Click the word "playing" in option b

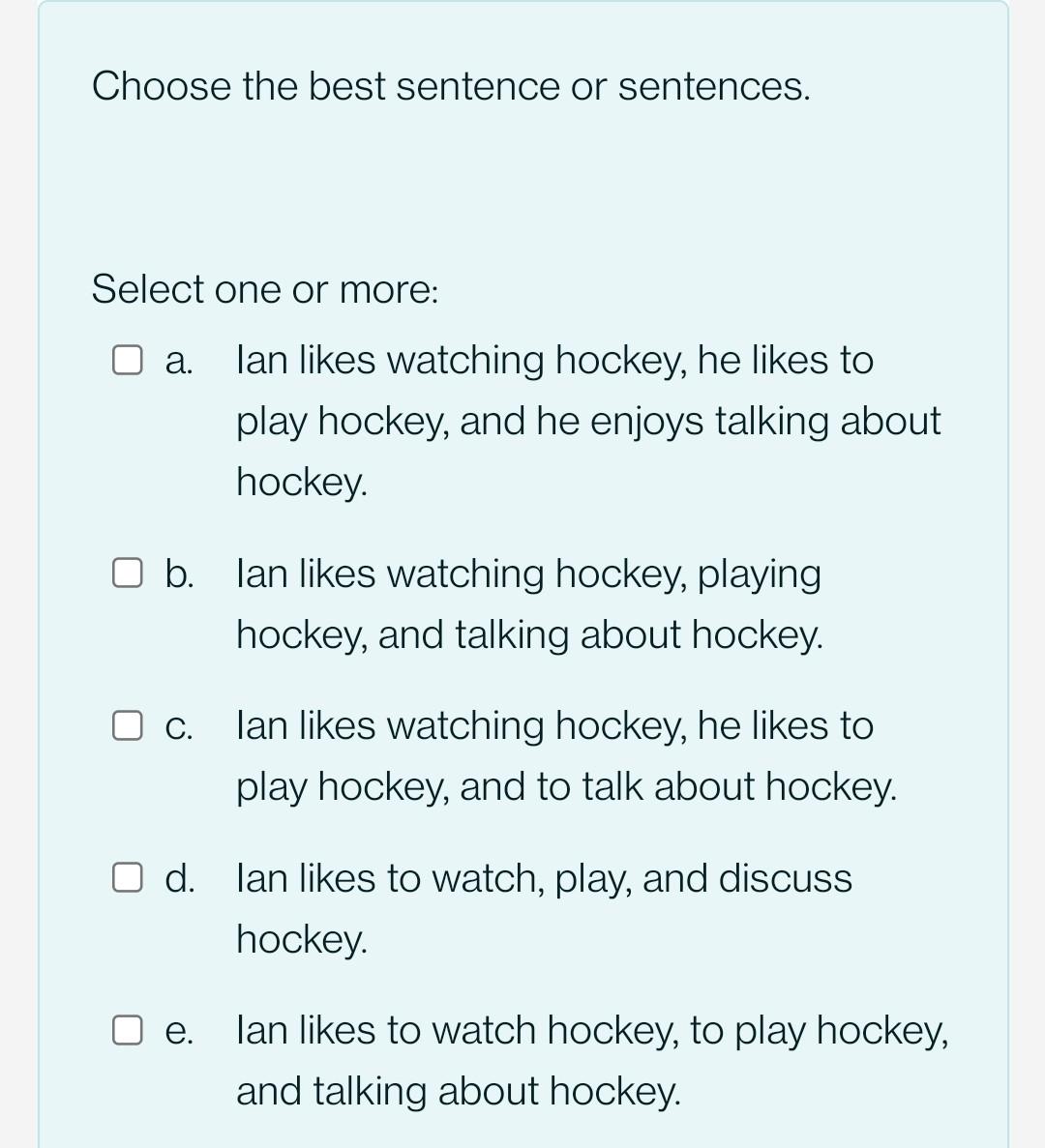point(759,574)
